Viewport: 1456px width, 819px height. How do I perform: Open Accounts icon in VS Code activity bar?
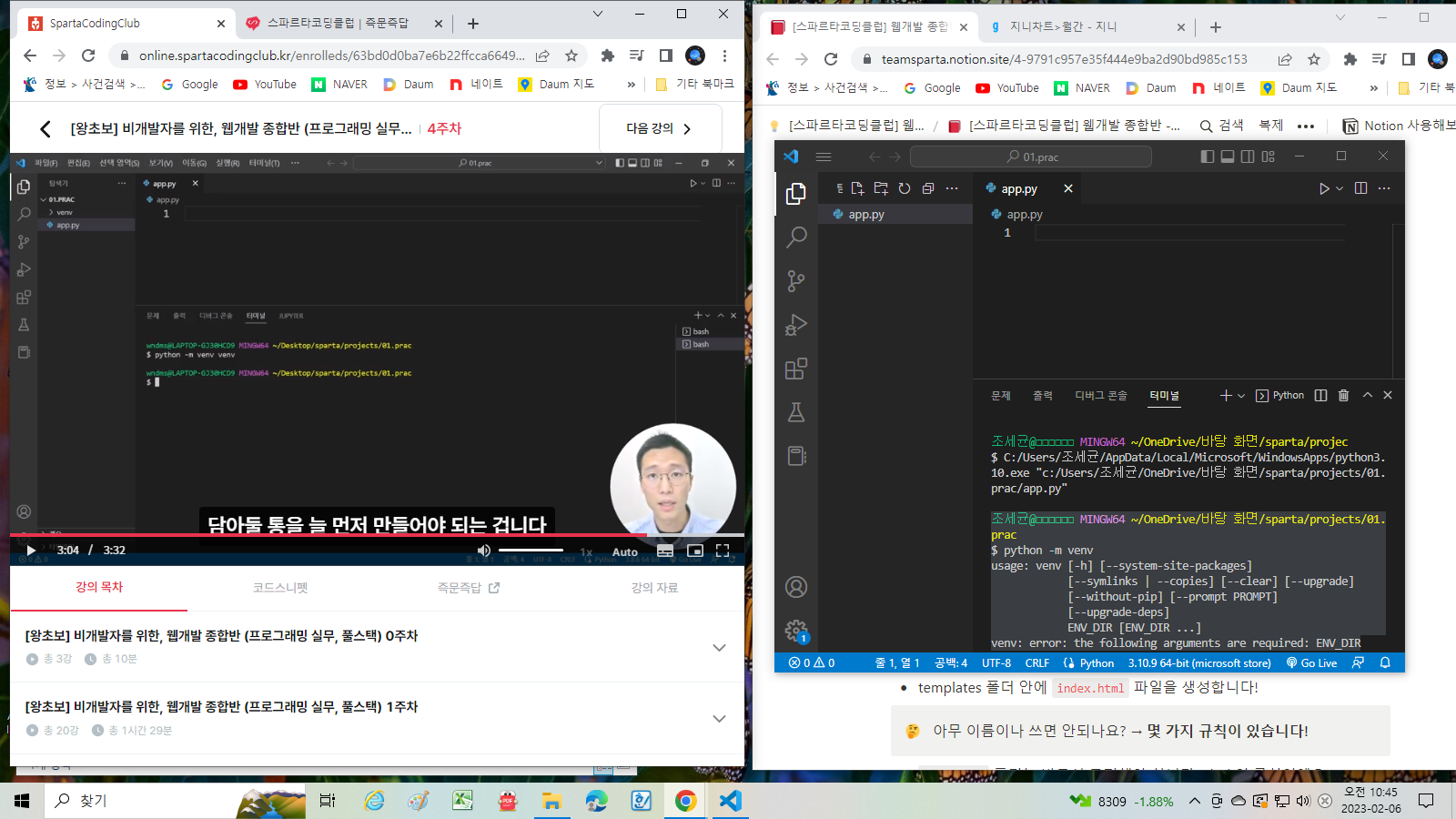[796, 587]
